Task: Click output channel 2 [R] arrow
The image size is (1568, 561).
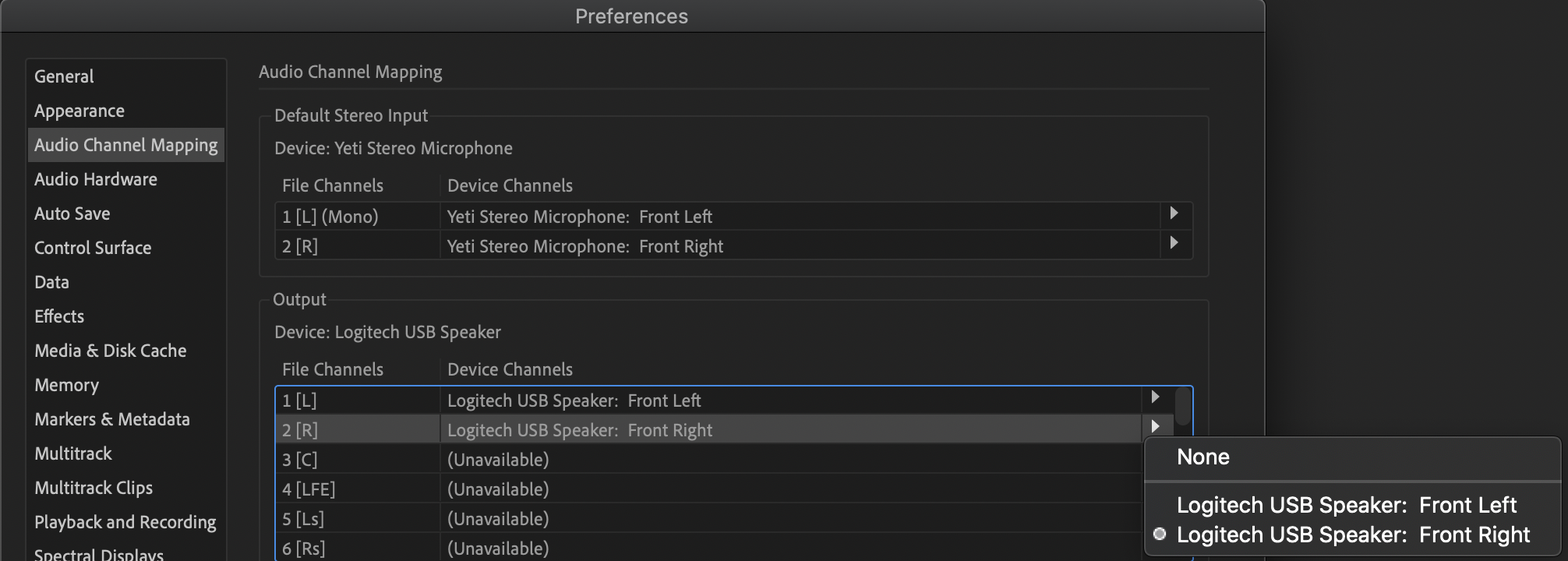Action: [1155, 427]
